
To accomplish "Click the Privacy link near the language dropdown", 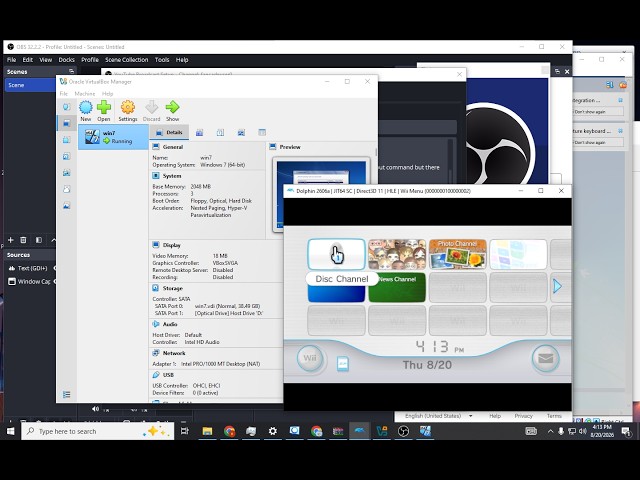I will [524, 416].
